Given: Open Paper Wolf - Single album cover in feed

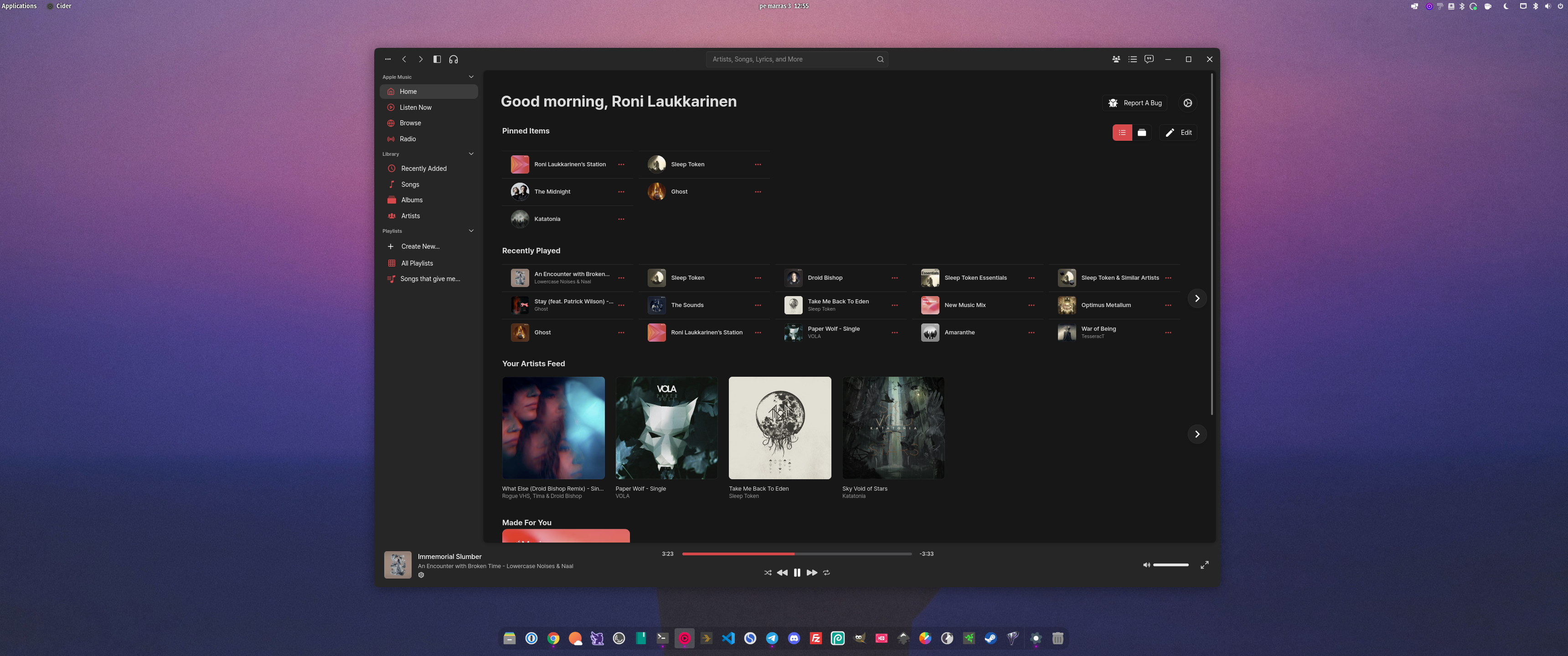Looking at the screenshot, I should pos(666,428).
